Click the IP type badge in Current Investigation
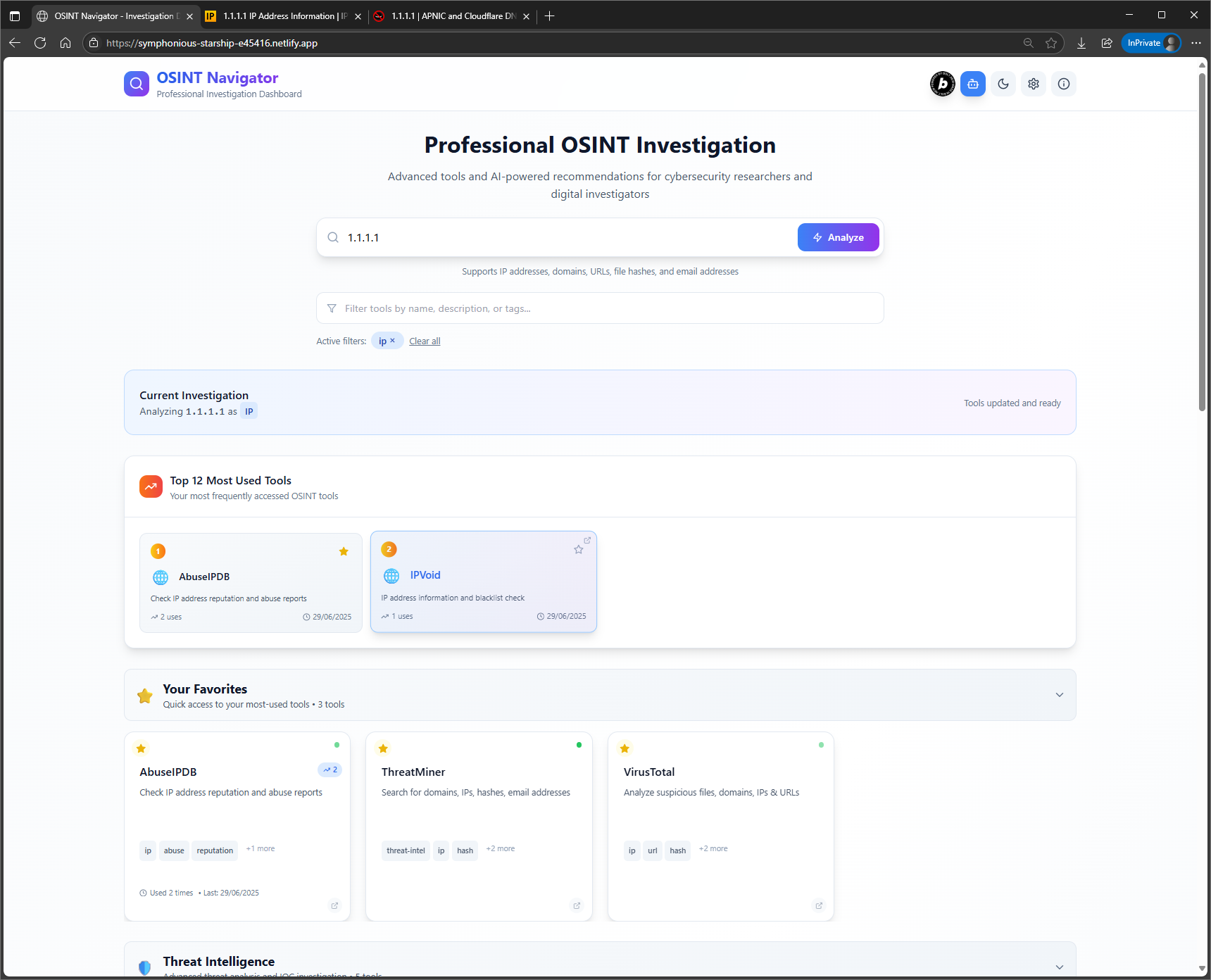The width and height of the screenshot is (1211, 980). pyautogui.click(x=249, y=412)
